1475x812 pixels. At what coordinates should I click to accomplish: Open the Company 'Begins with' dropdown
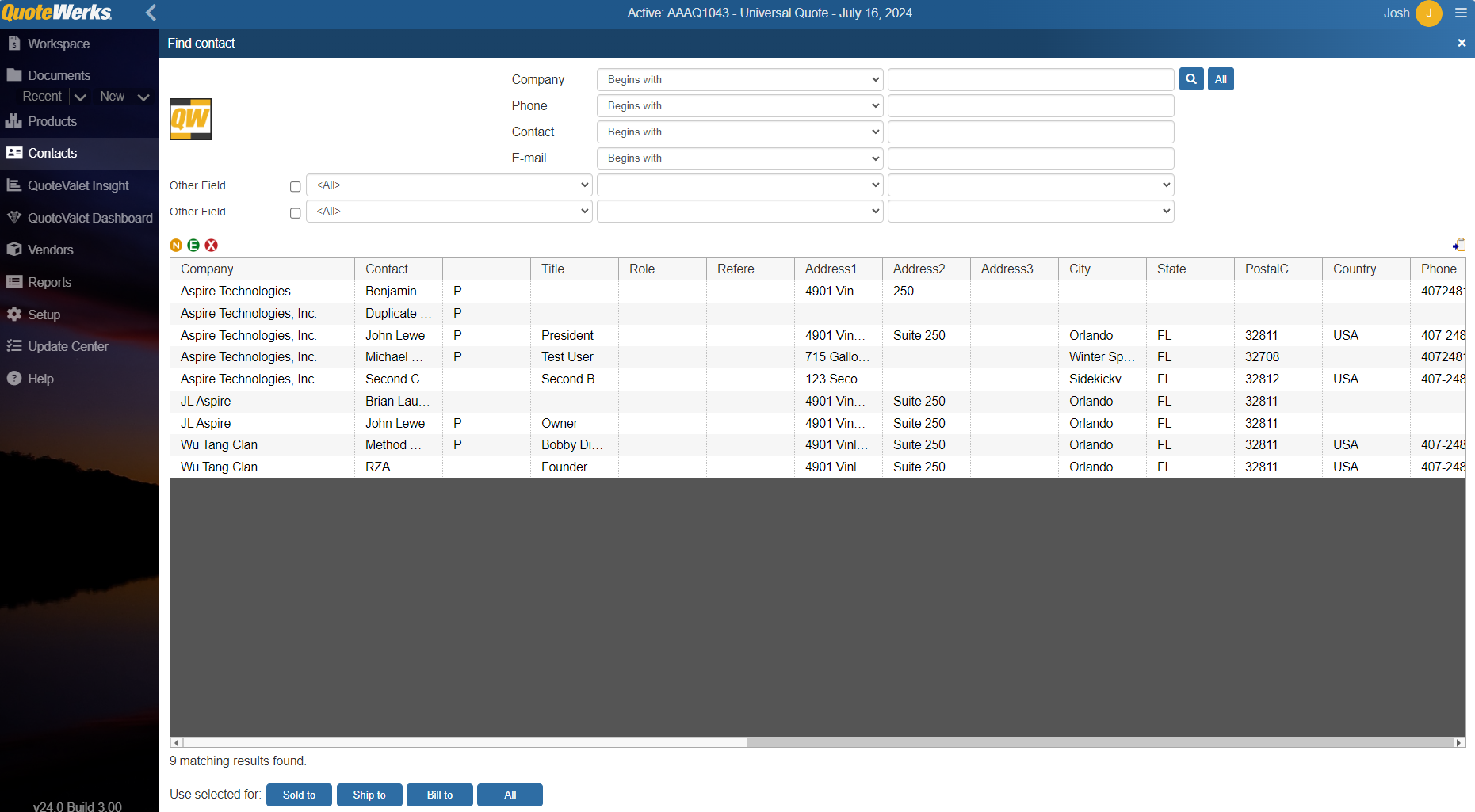point(739,80)
